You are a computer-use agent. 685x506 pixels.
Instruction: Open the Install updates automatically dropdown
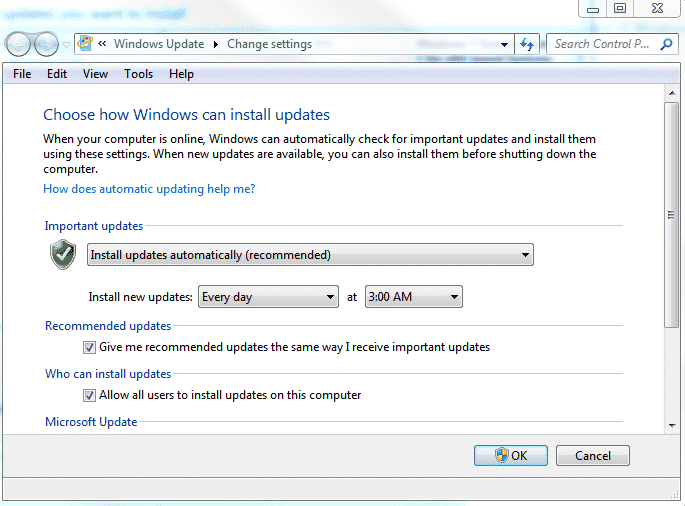point(310,255)
